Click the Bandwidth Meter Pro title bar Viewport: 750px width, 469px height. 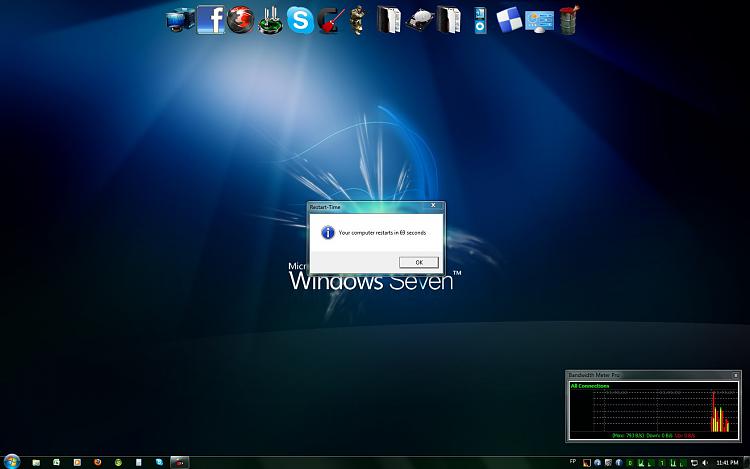pyautogui.click(x=648, y=375)
